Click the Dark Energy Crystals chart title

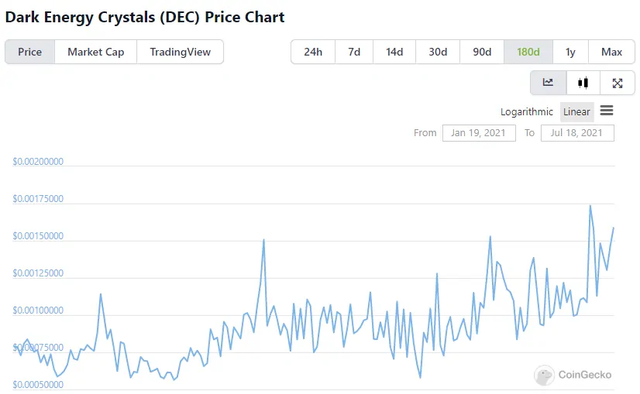click(145, 17)
